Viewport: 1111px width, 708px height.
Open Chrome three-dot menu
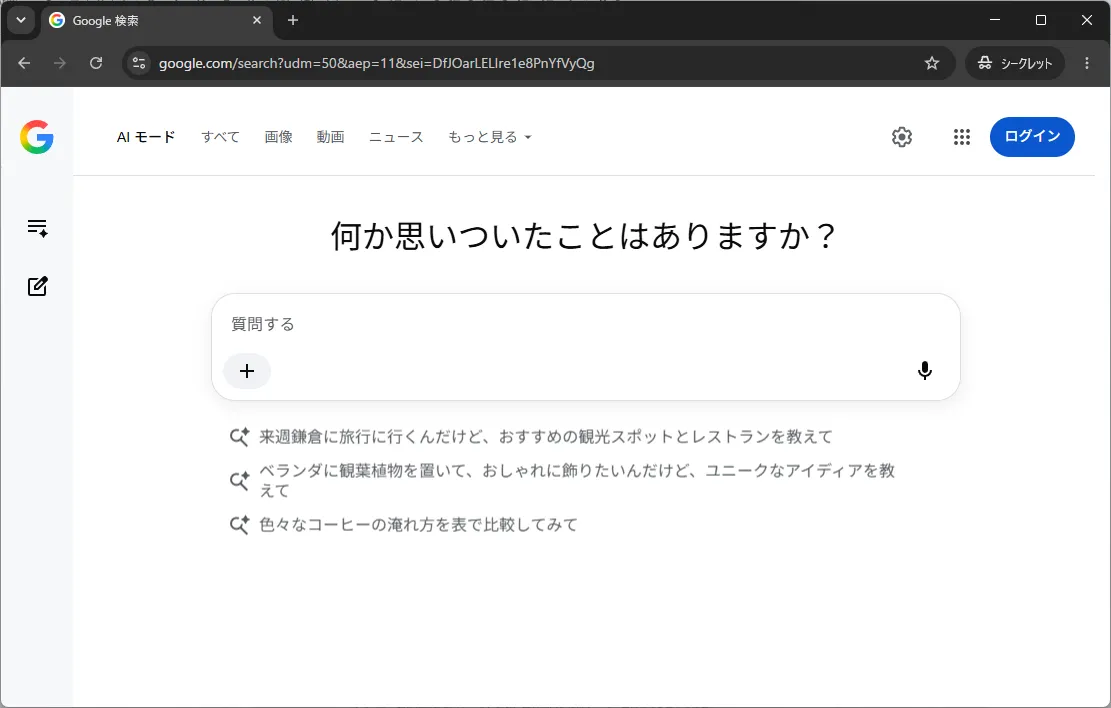1086,63
